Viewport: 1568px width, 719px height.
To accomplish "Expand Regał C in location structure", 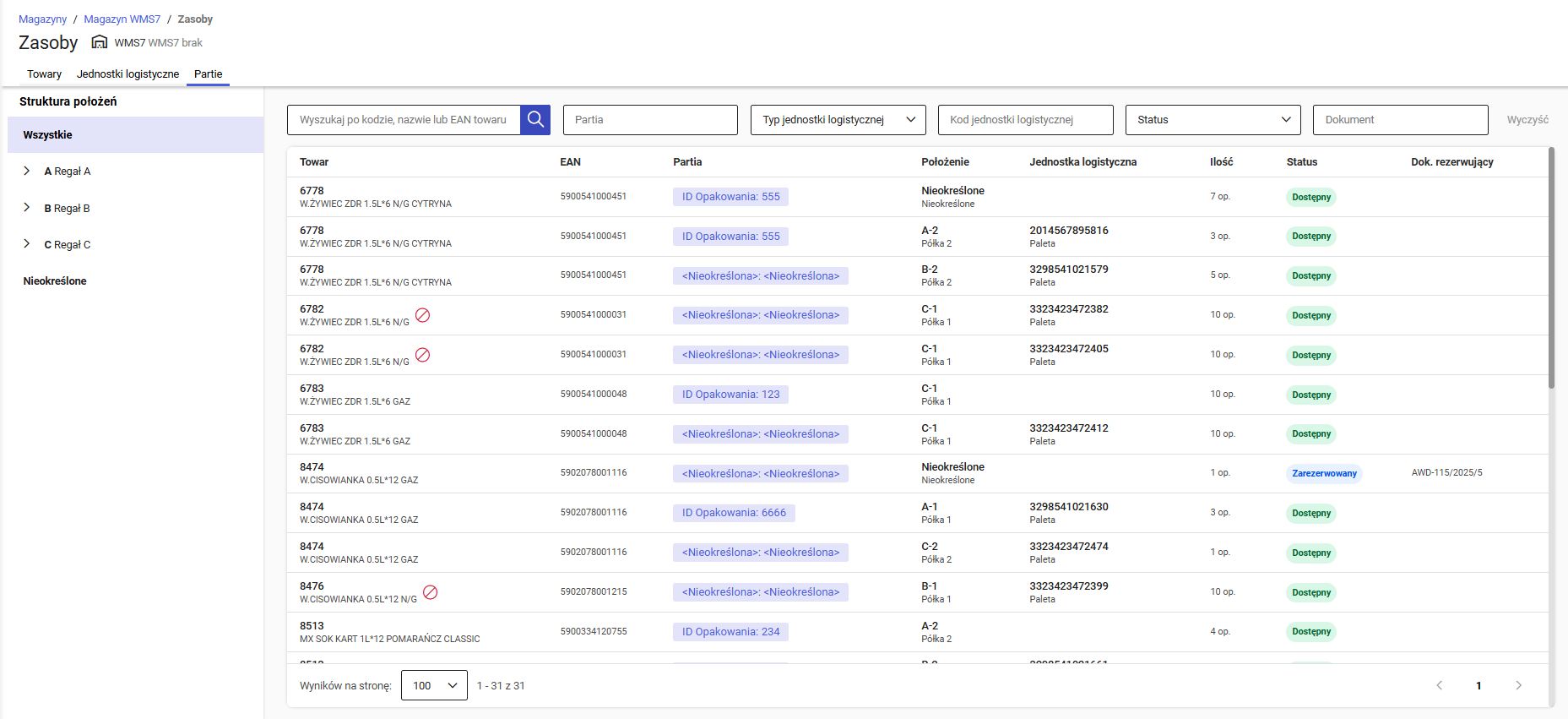I will (x=27, y=244).
